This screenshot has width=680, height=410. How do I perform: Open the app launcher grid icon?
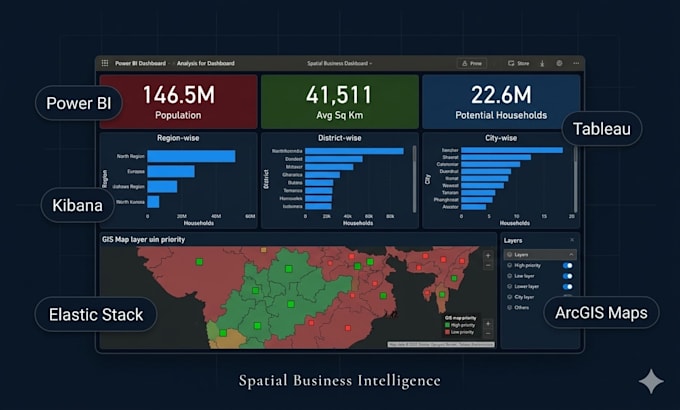[105, 63]
